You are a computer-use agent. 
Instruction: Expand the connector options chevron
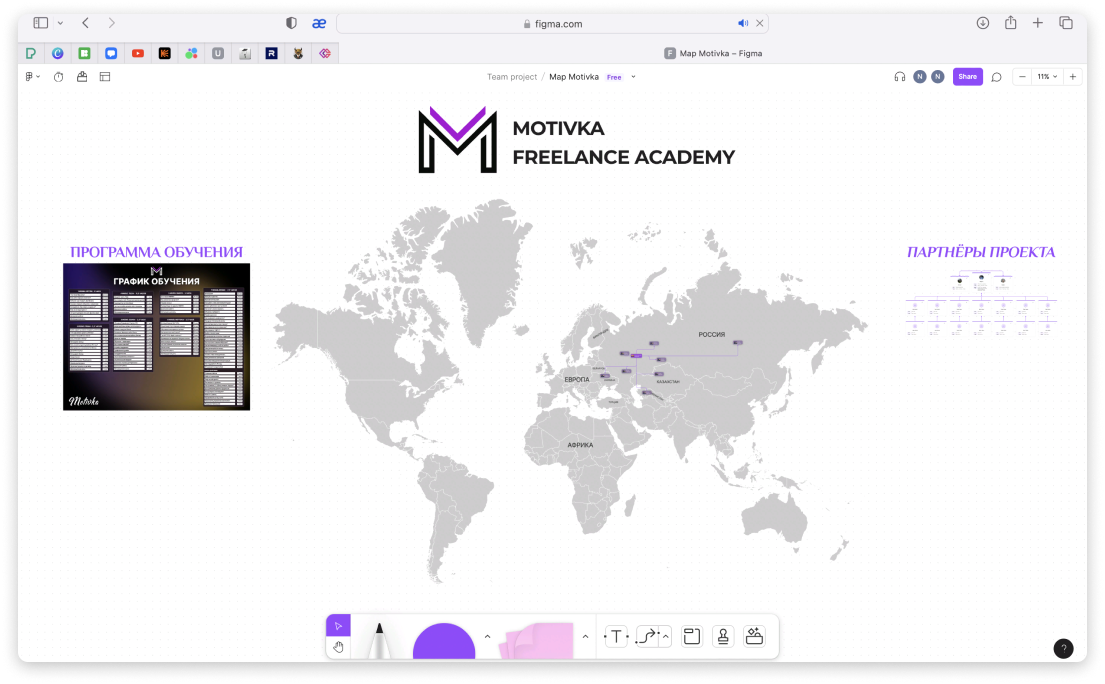tap(665, 637)
